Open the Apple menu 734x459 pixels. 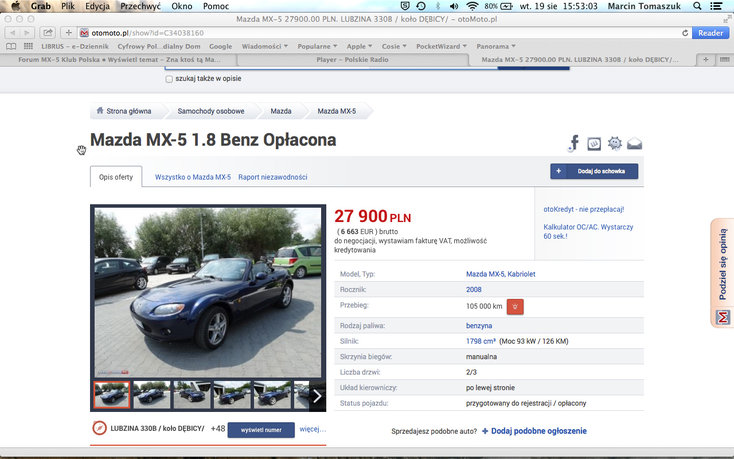tap(16, 6)
